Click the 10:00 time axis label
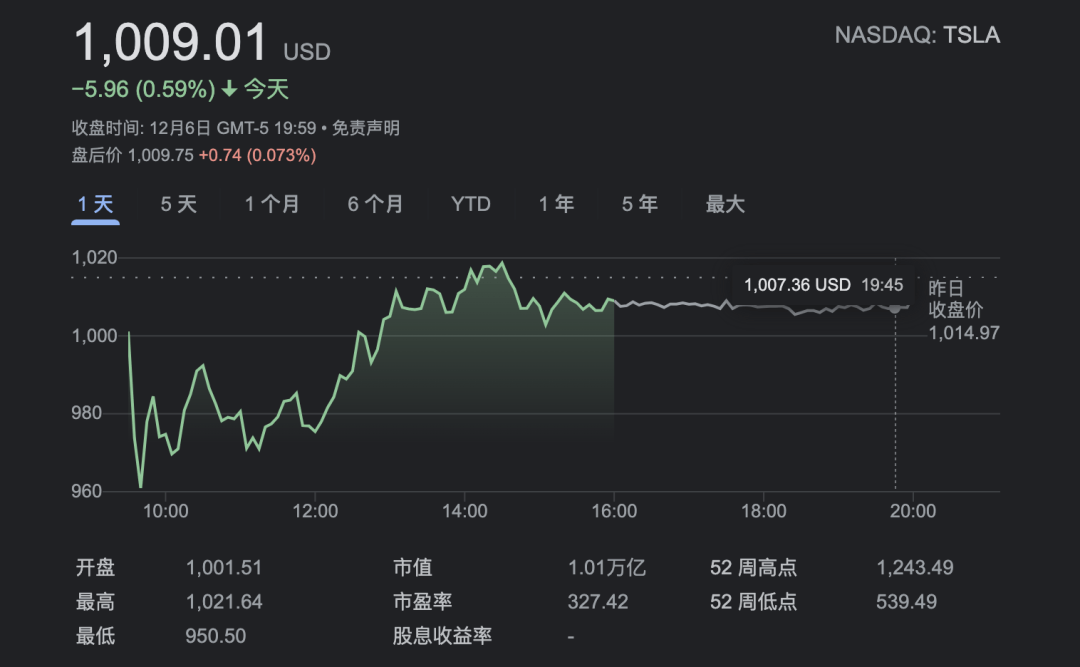 (x=165, y=511)
